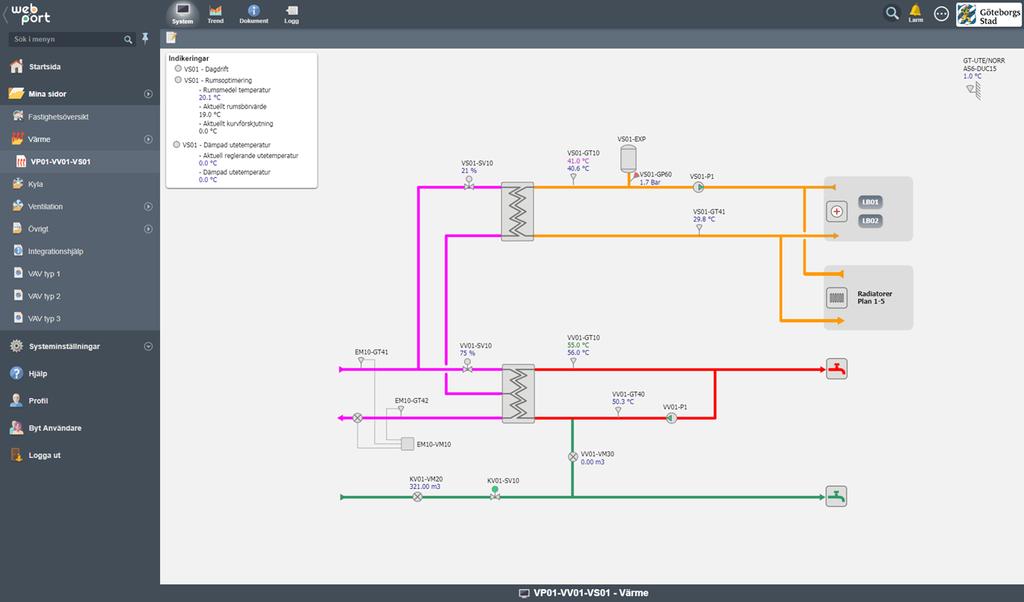
Task: Open the Larm bell notifications
Action: pyautogui.click(x=916, y=12)
